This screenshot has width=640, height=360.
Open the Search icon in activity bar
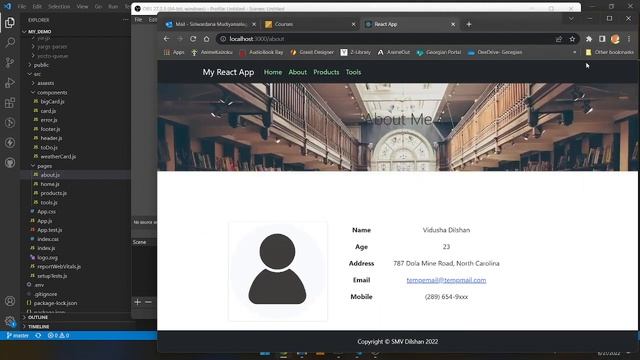point(10,42)
